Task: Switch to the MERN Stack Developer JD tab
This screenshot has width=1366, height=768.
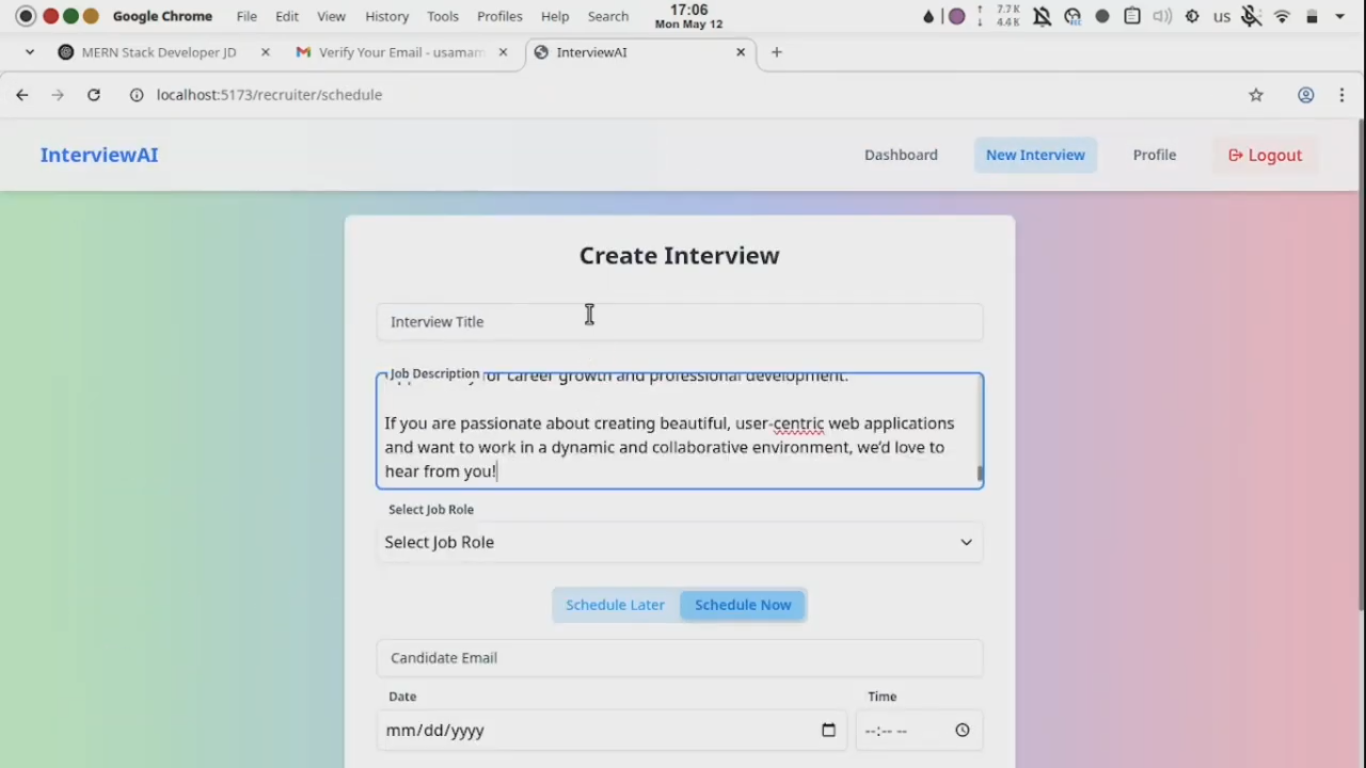Action: (x=159, y=52)
